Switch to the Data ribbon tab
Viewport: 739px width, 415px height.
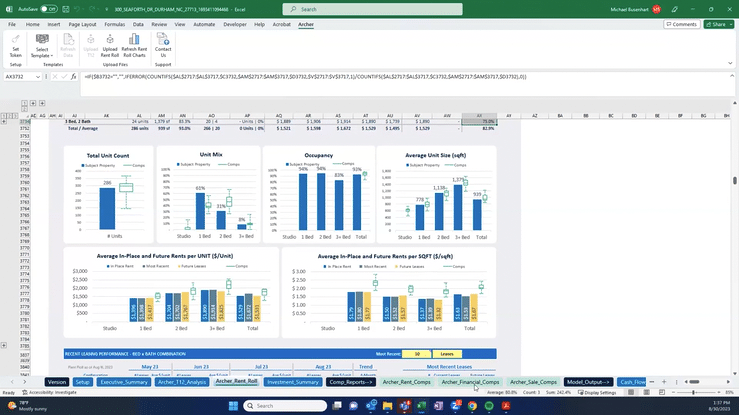(138, 24)
